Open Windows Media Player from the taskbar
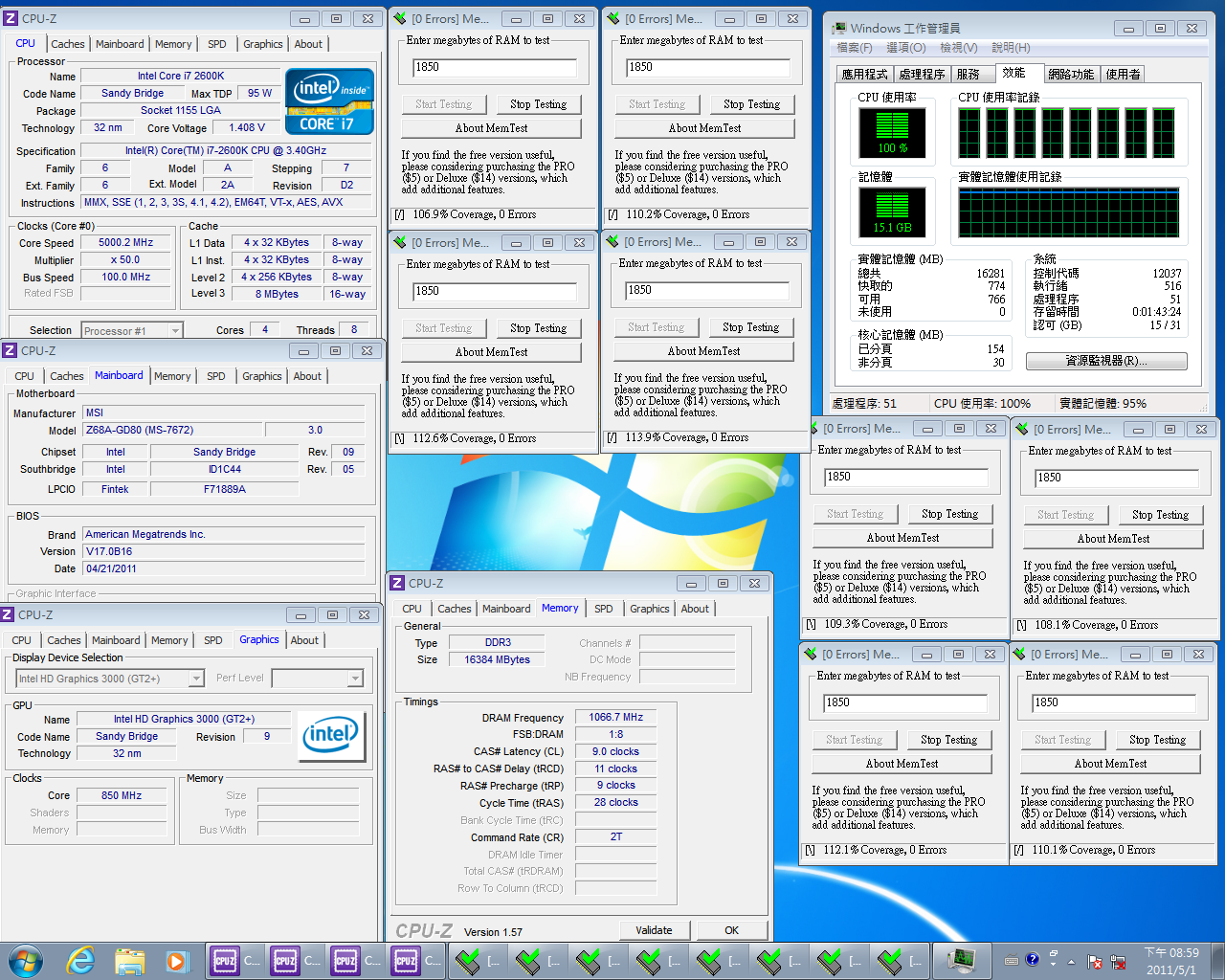The height and width of the screenshot is (980, 1225). [x=177, y=960]
